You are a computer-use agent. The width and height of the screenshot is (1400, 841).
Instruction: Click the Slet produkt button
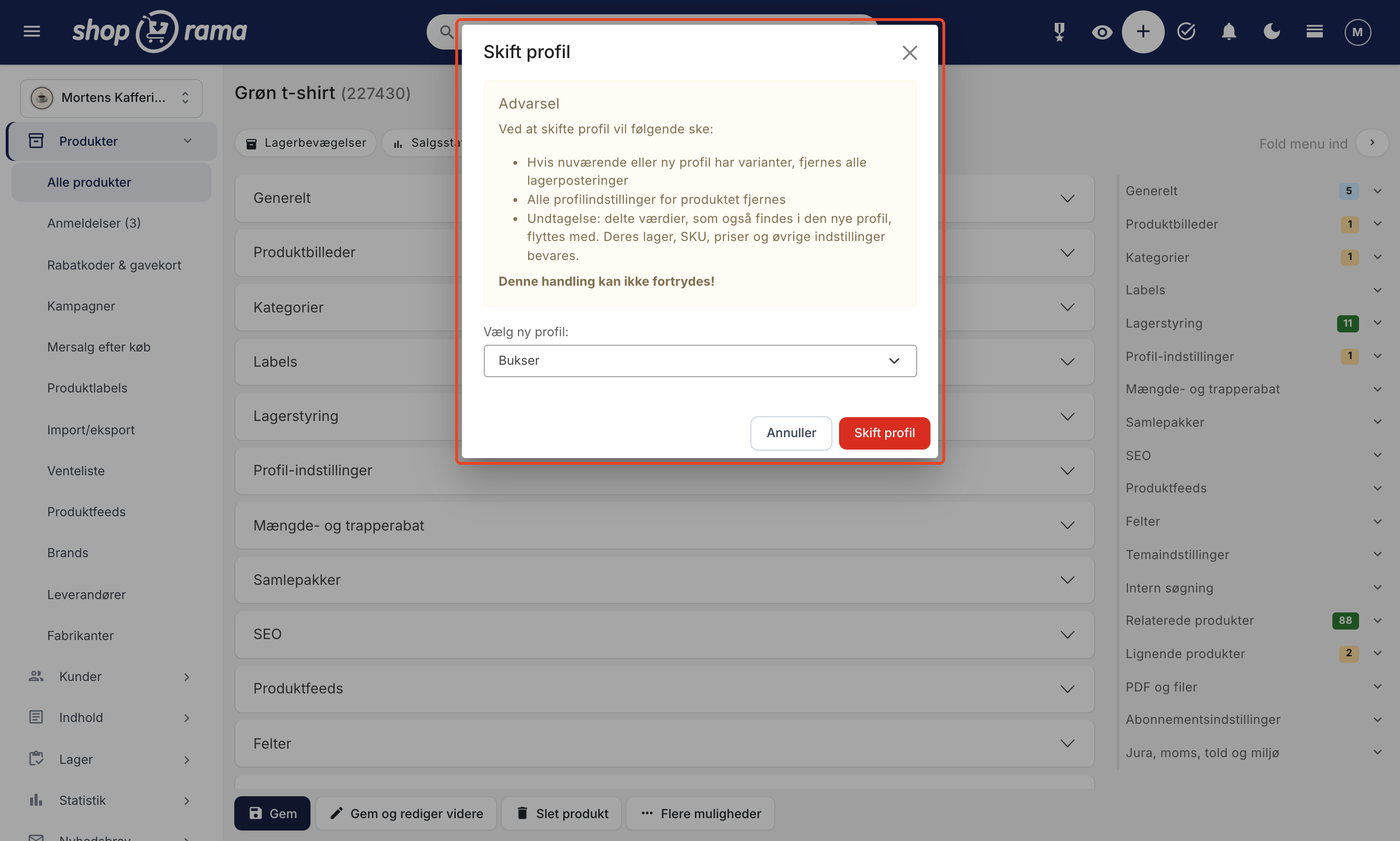click(x=562, y=813)
